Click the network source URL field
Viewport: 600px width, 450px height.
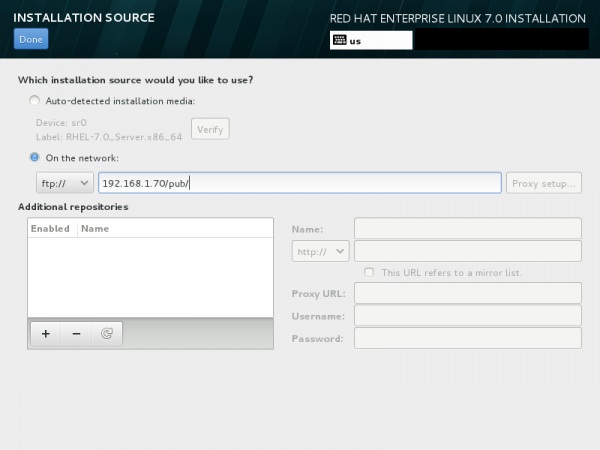pyautogui.click(x=300, y=183)
